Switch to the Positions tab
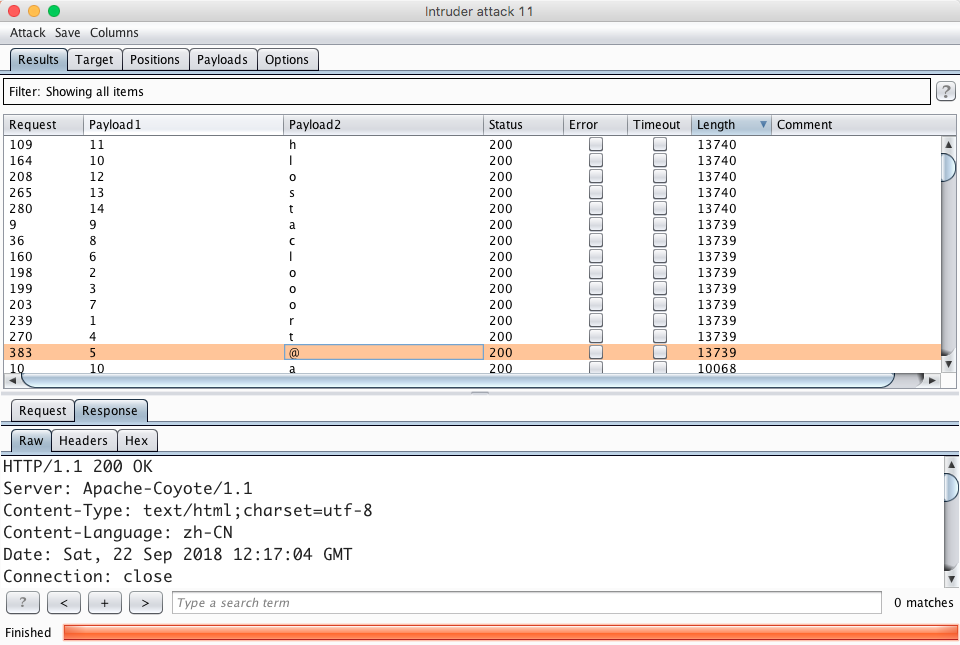This screenshot has width=960, height=645. pos(155,60)
